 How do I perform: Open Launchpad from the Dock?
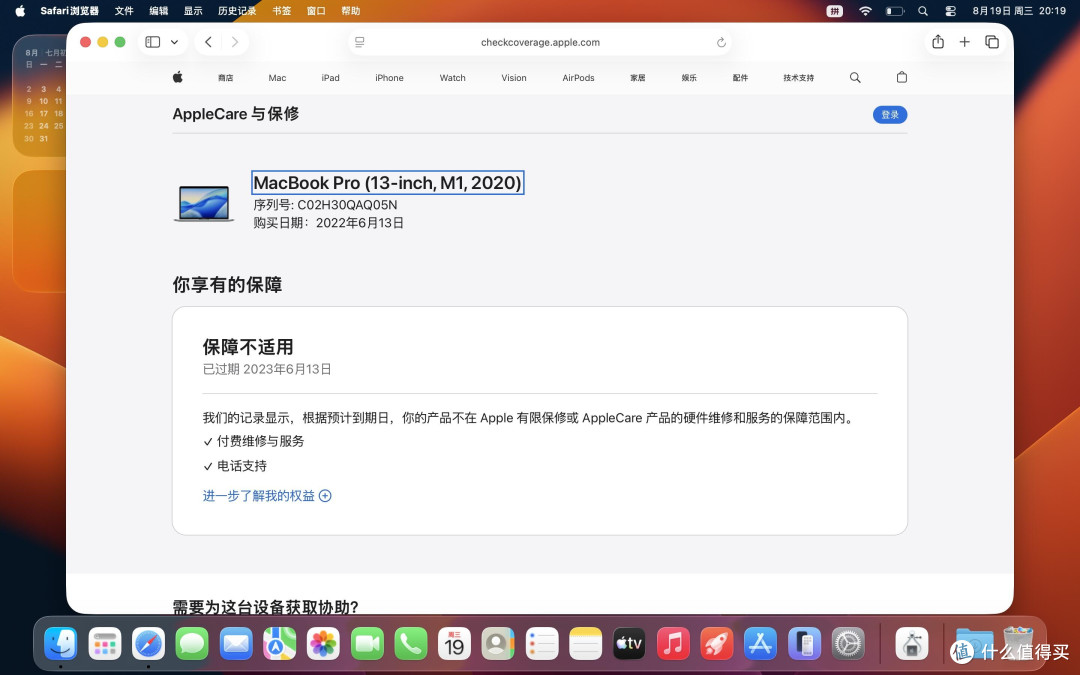pyautogui.click(x=105, y=644)
